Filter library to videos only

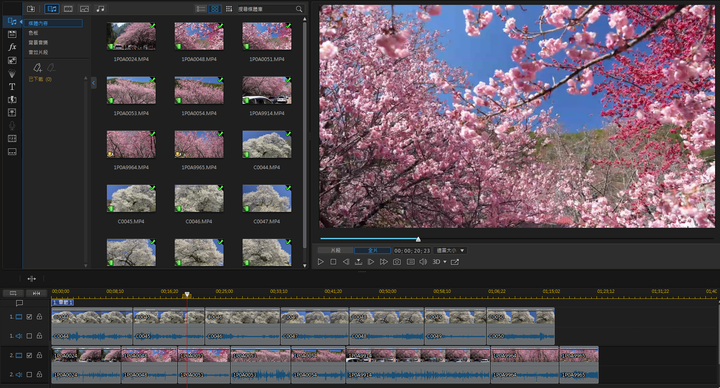coord(68,9)
